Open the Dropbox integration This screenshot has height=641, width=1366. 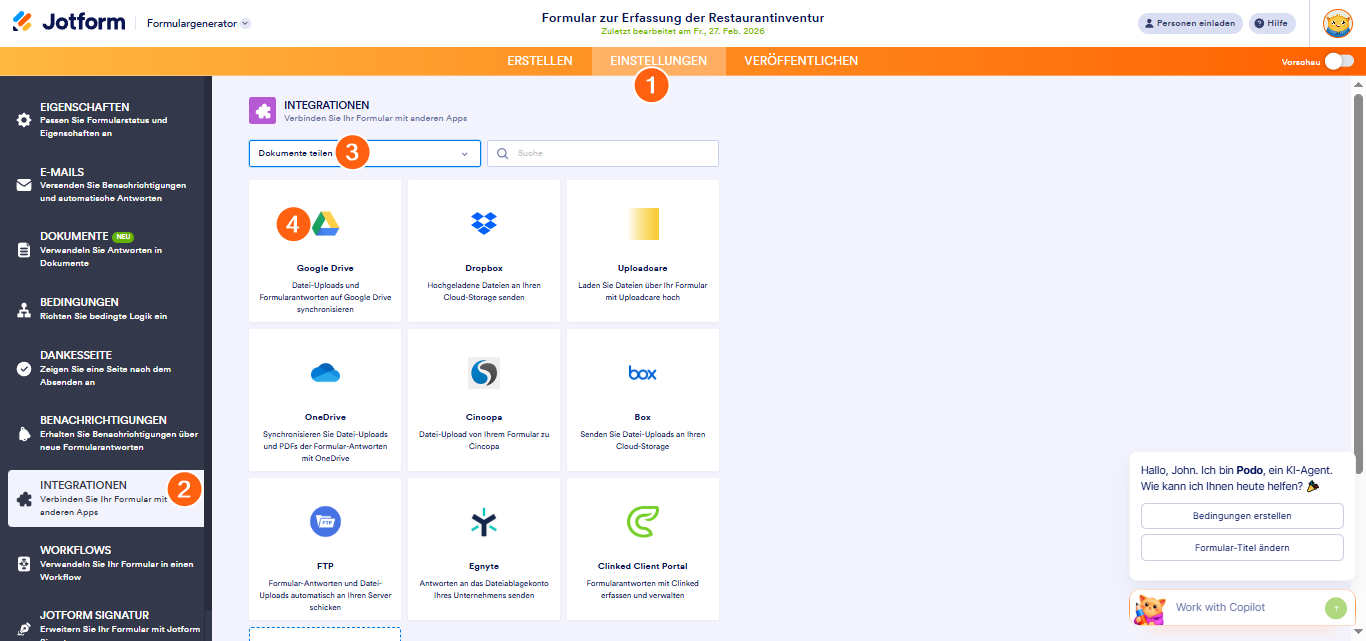tap(482, 250)
